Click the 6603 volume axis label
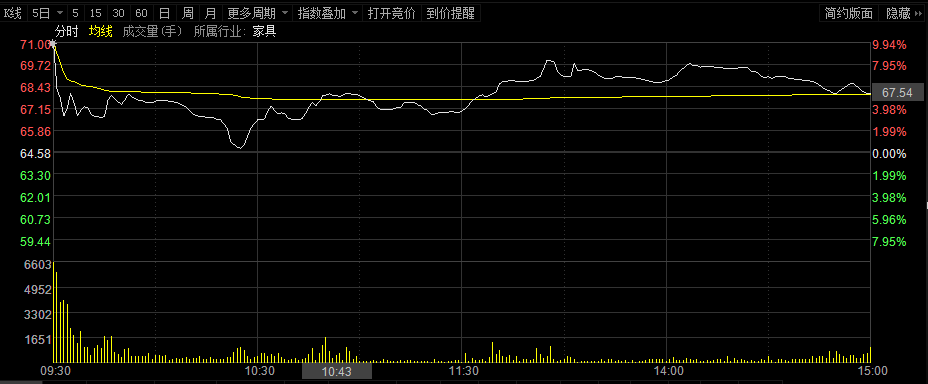 pos(38,265)
